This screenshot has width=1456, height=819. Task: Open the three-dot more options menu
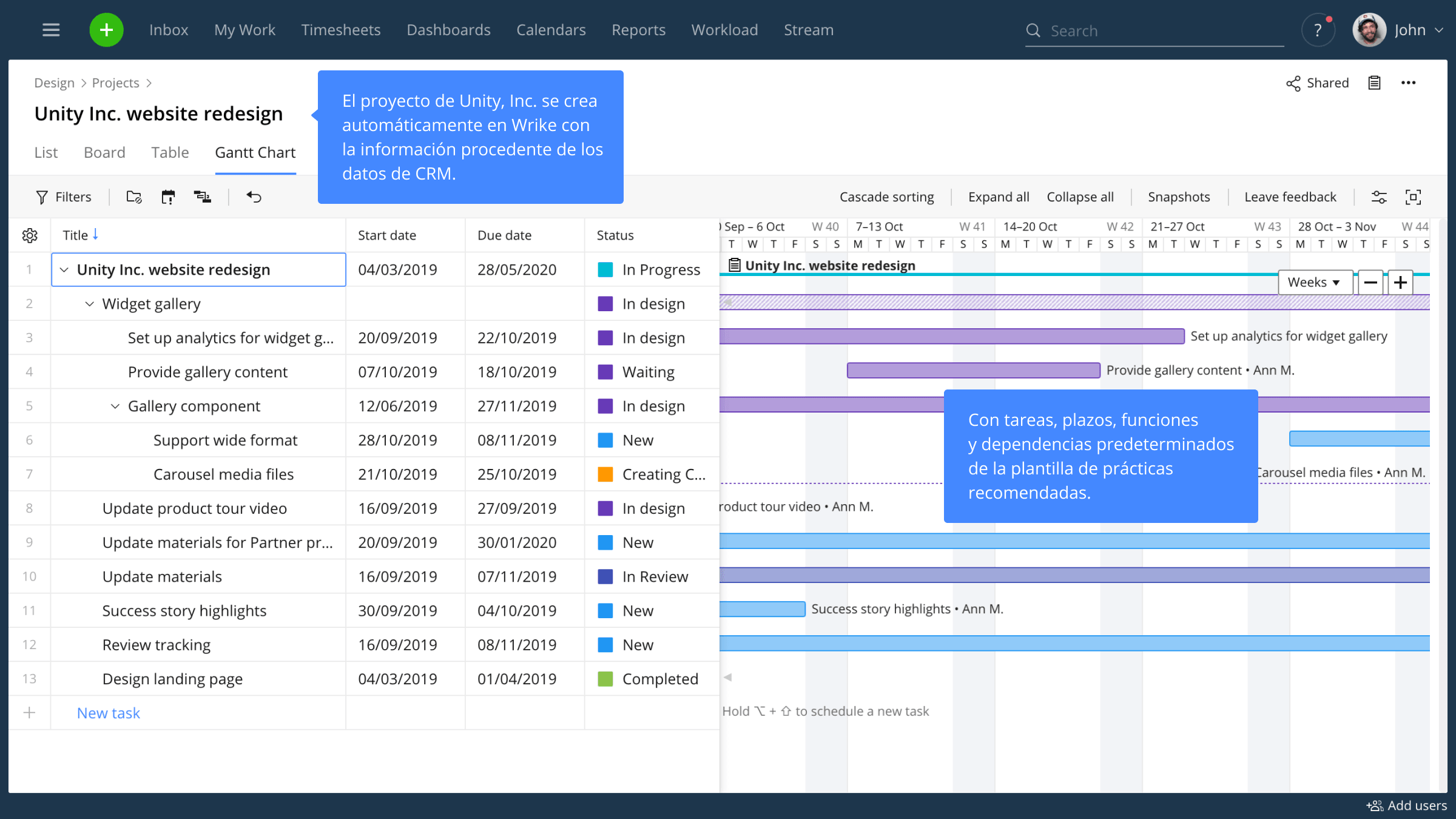(x=1409, y=83)
